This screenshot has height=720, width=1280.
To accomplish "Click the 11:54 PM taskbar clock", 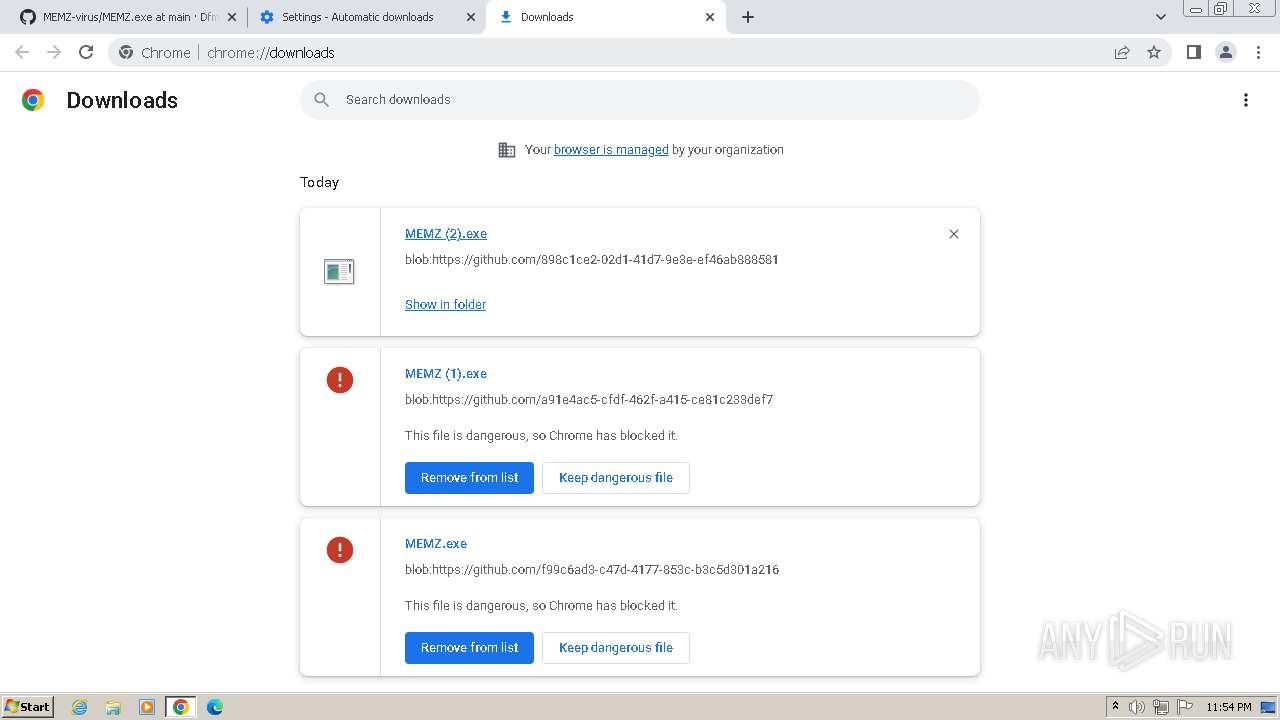I will (x=1229, y=707).
